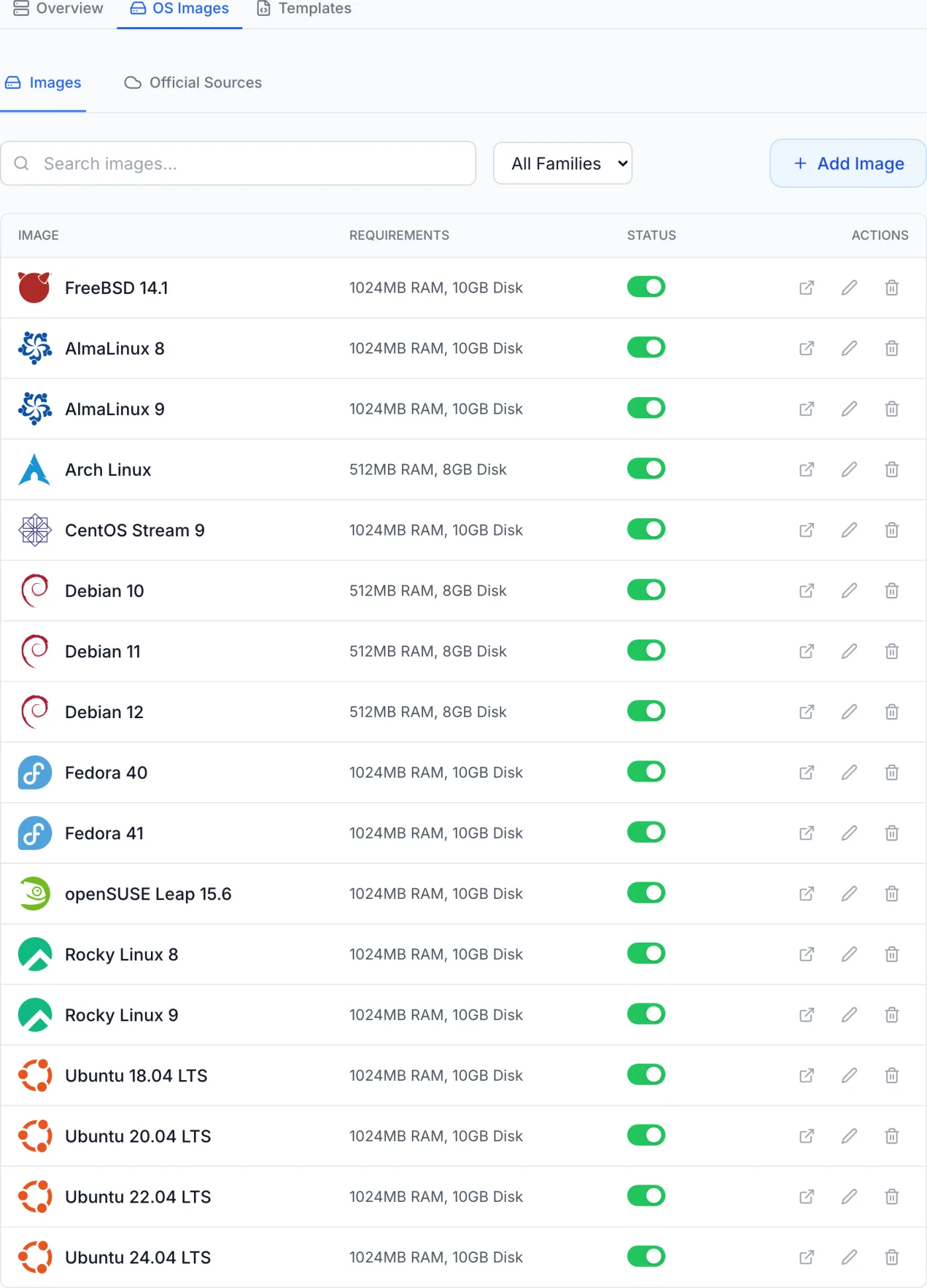Edit the Ubuntu 20.04 LTS image
Screen dimensions: 927x1288
click(x=850, y=1136)
